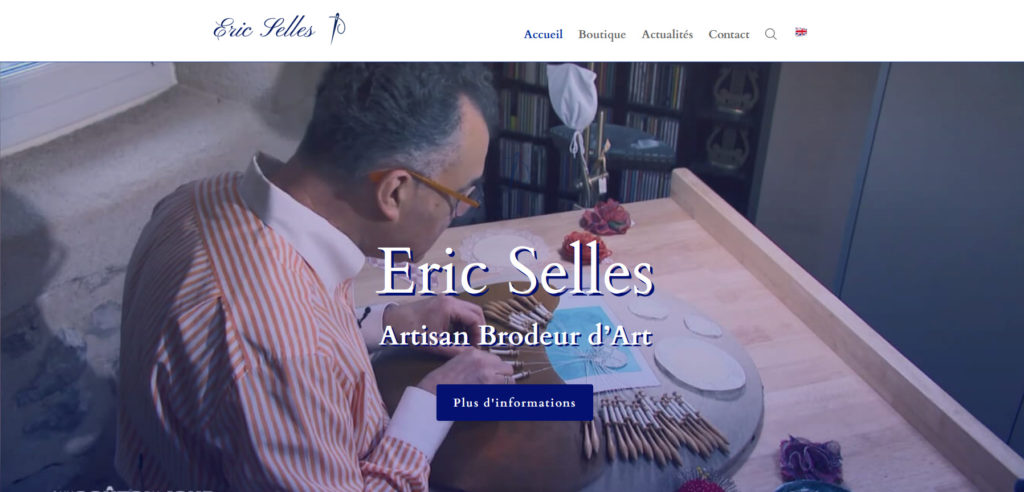Switch language with the UK flag icon
The width and height of the screenshot is (1024, 492).
(801, 32)
